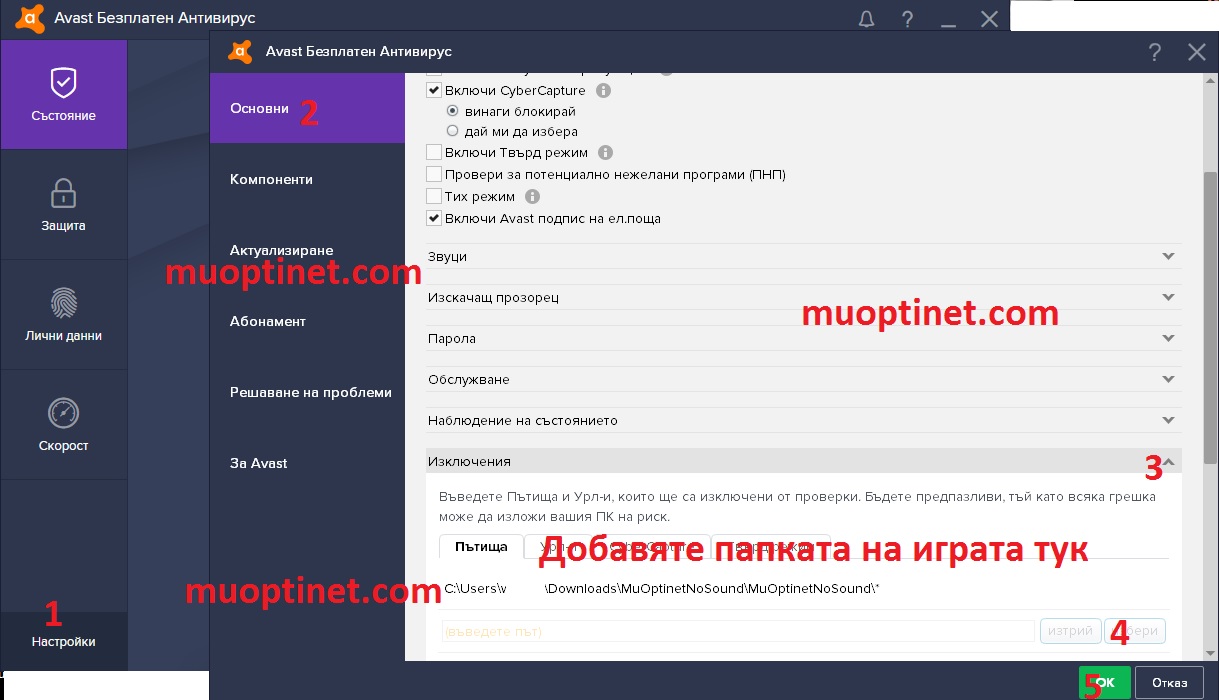Expand Наблюдение на състоянието section
The height and width of the screenshot is (700, 1219).
tap(804, 421)
